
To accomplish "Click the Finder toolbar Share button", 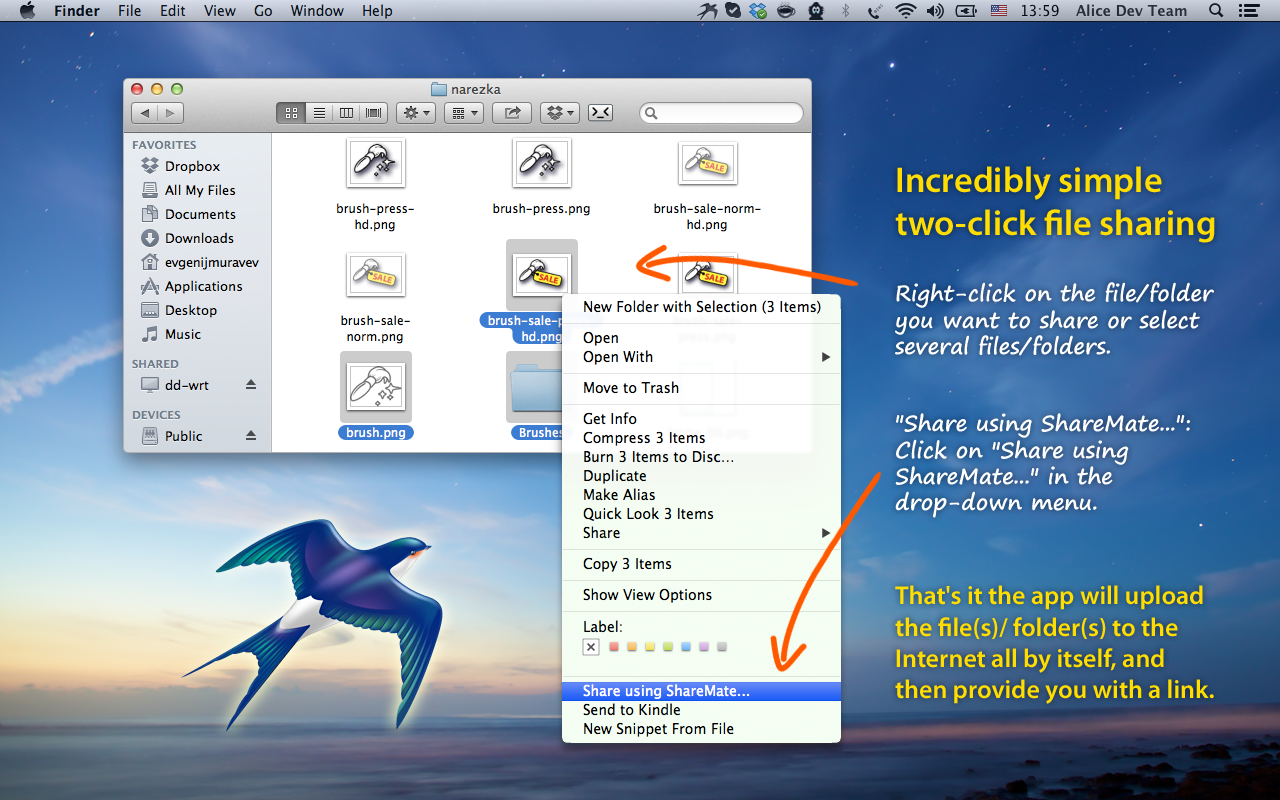I will pos(513,113).
